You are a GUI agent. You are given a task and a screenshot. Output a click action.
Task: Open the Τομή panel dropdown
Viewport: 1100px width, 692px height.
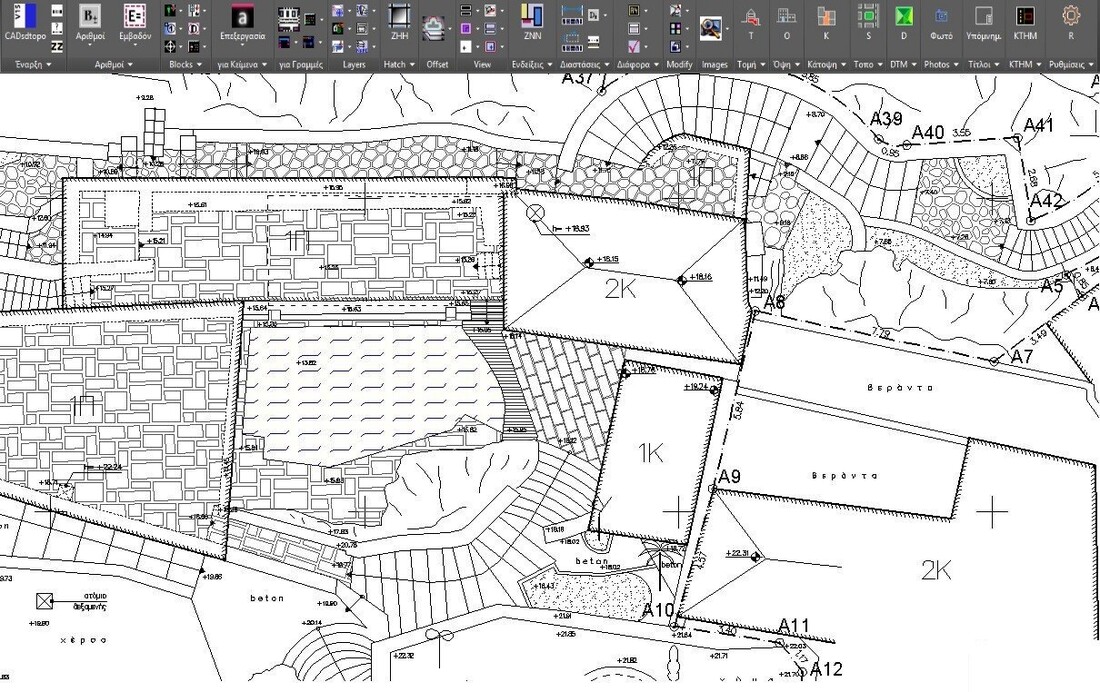750,64
